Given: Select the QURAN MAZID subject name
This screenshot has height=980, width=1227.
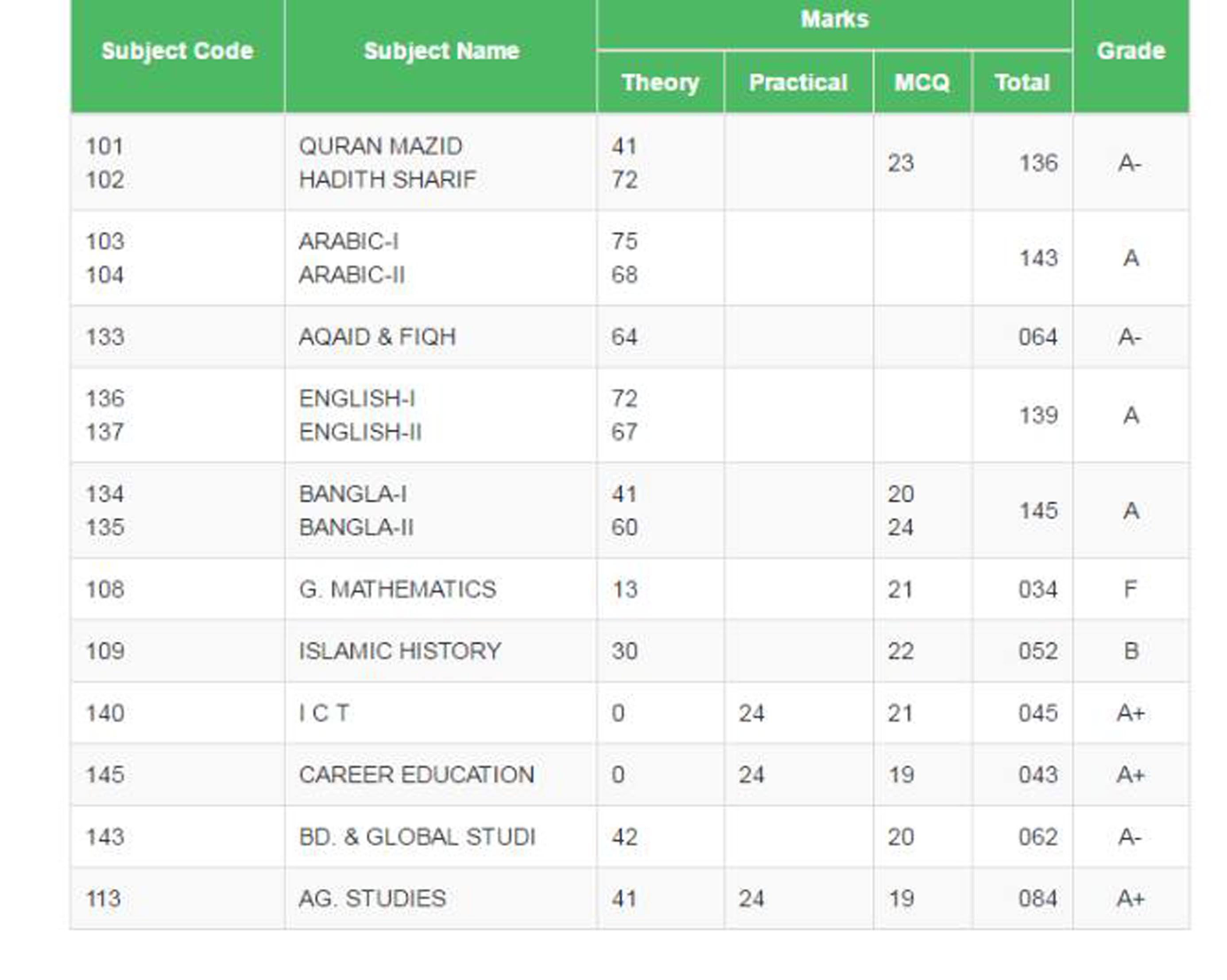Looking at the screenshot, I should 380,146.
